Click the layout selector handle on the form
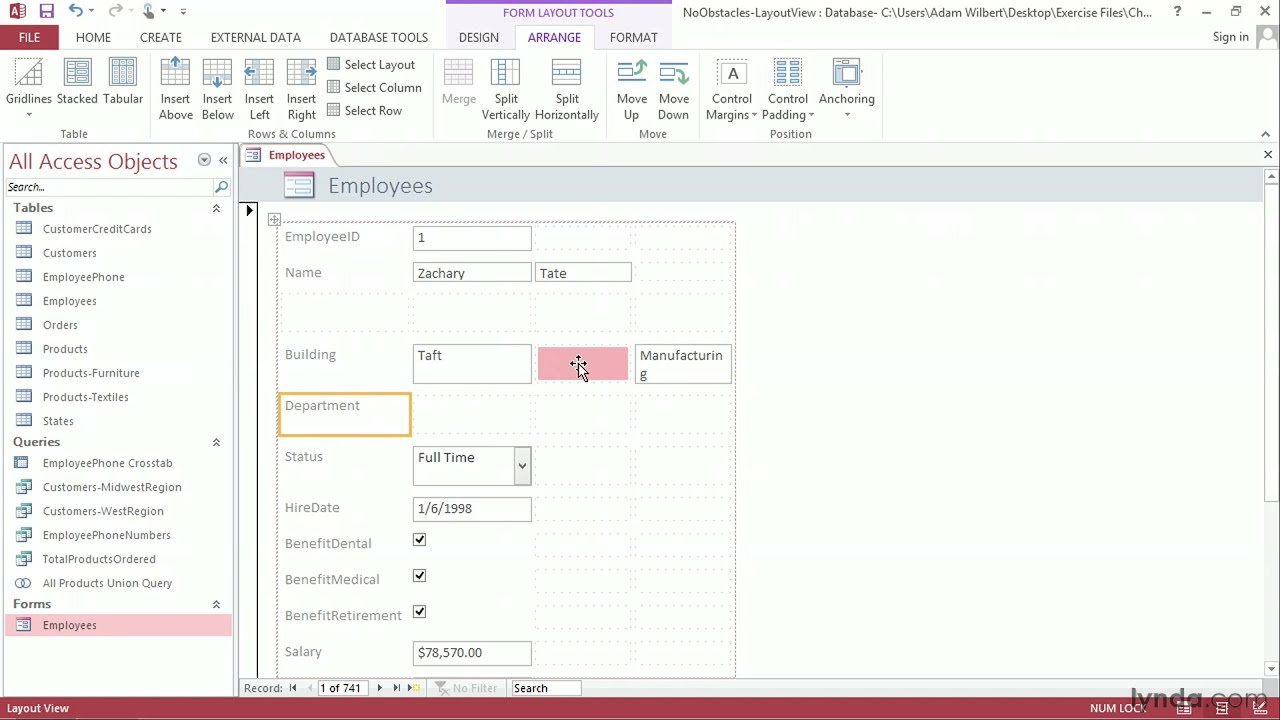The width and height of the screenshot is (1280, 720). tap(274, 219)
